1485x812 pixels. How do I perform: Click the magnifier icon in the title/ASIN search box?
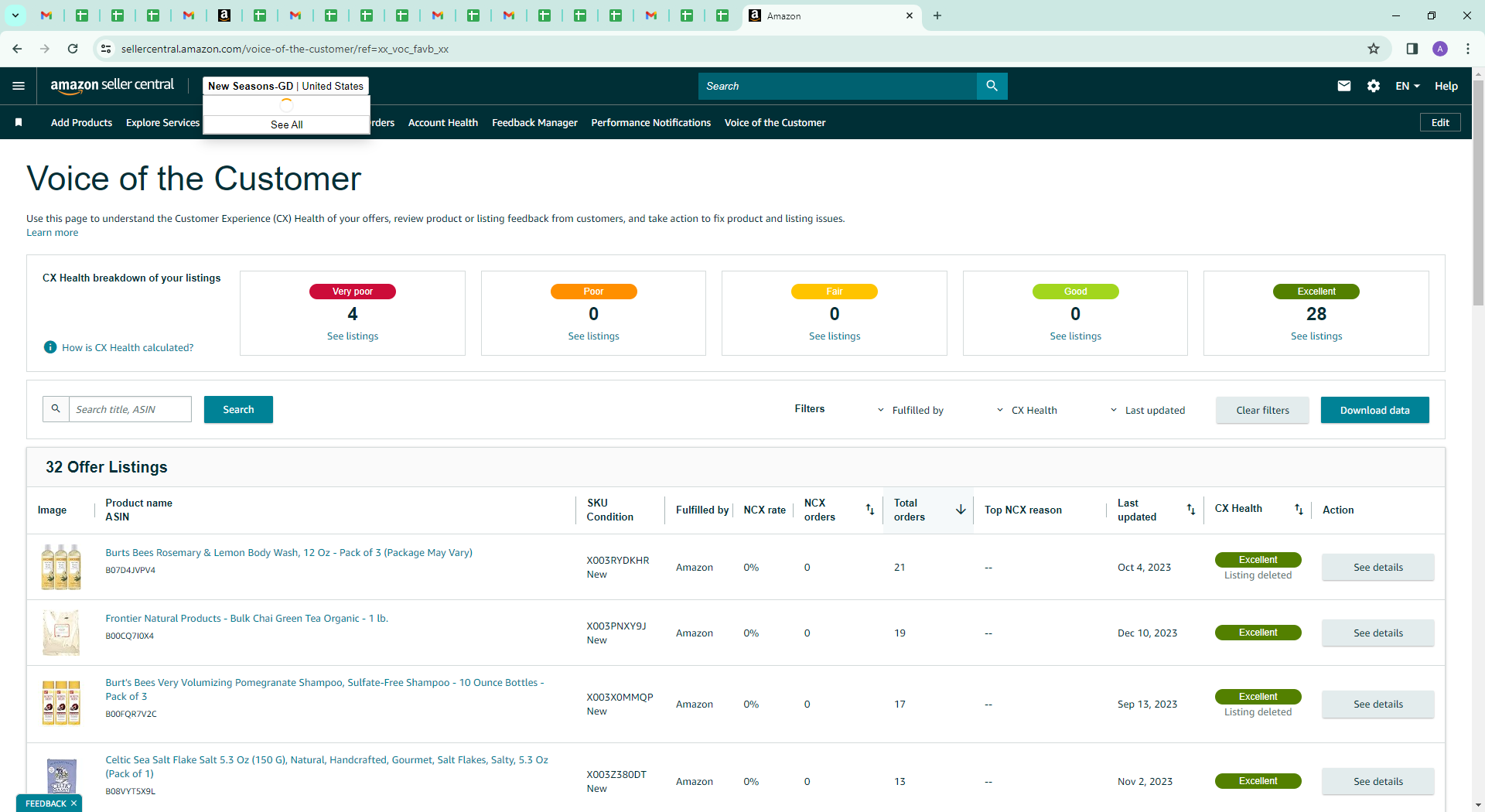pyautogui.click(x=56, y=409)
